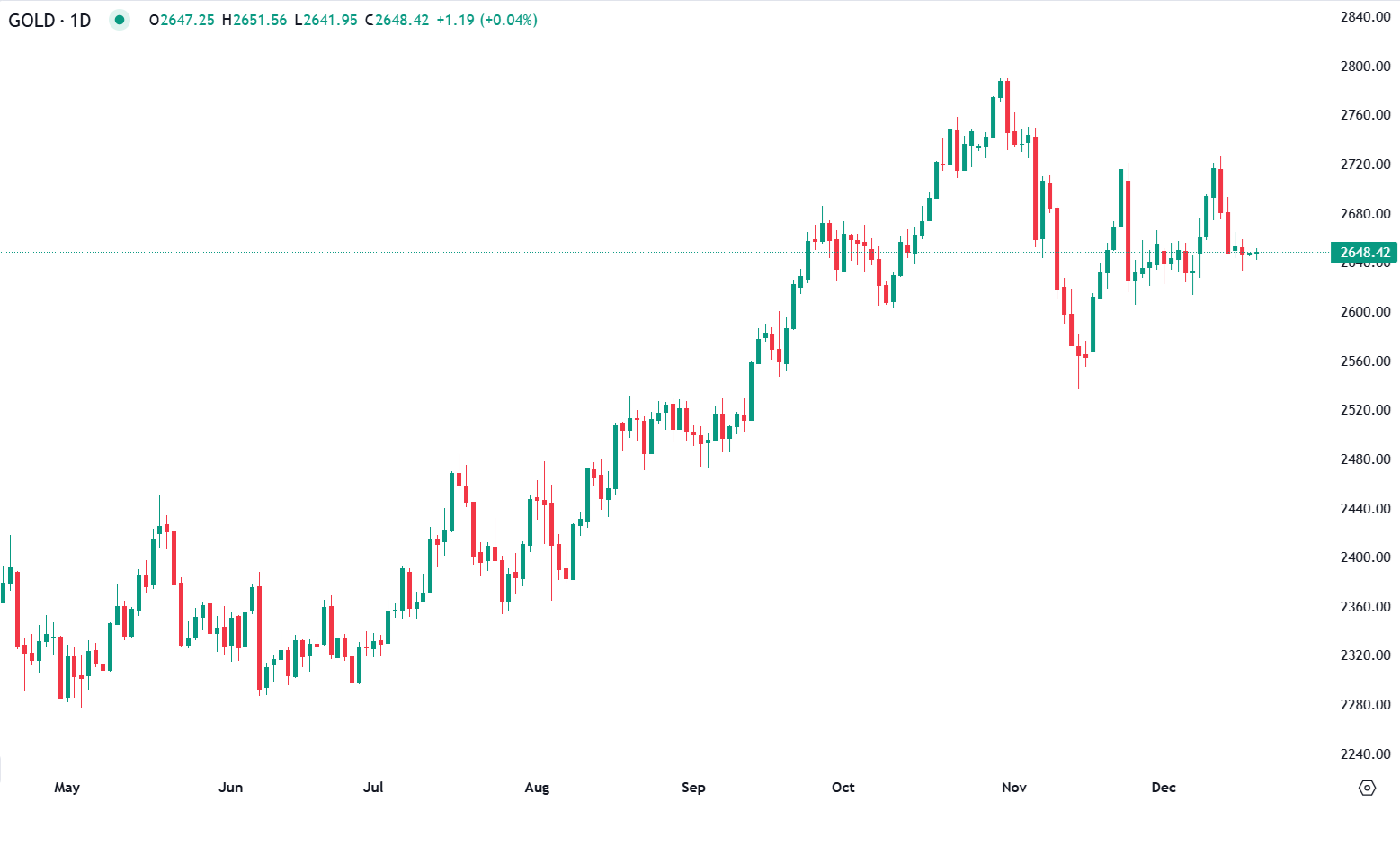Click the Aug label on time axis
This screenshot has width=1400, height=865.
coord(537,788)
